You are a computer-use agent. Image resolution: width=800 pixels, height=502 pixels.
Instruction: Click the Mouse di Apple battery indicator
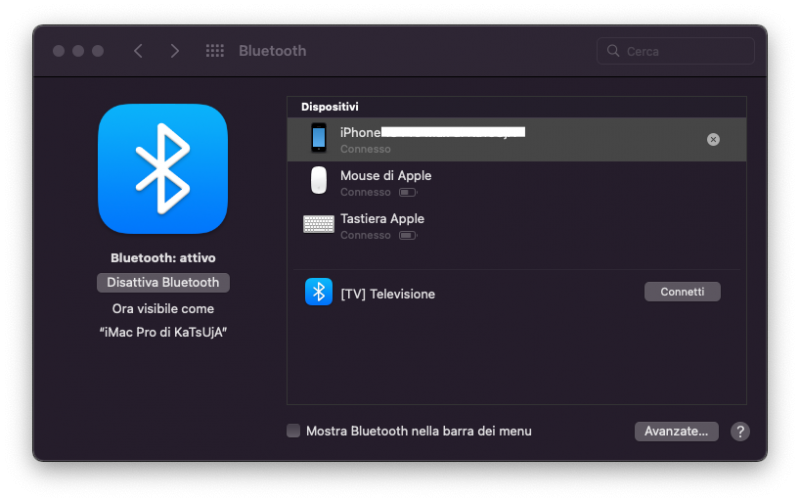(408, 192)
